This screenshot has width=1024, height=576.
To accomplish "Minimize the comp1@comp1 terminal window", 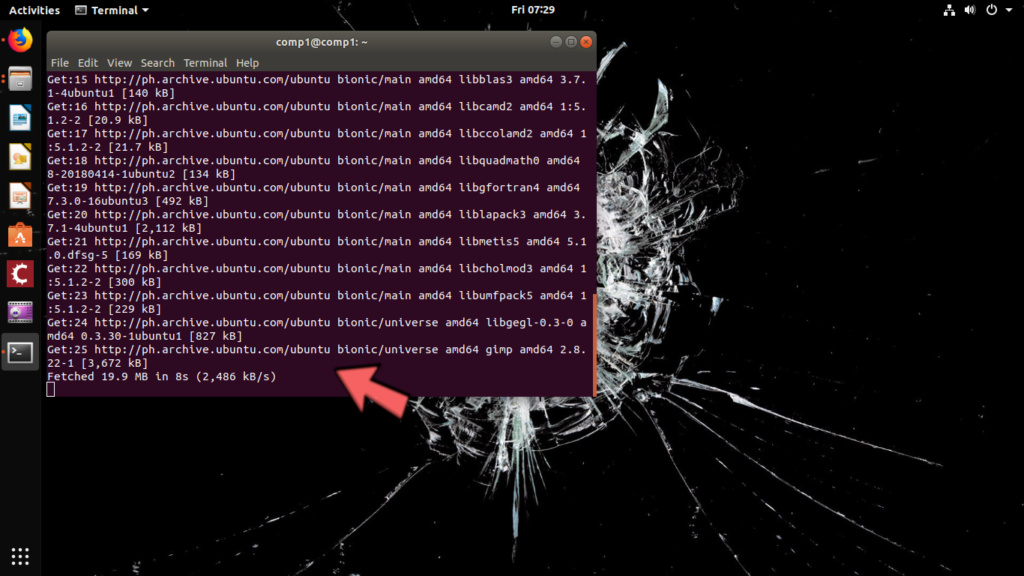I will coord(556,42).
